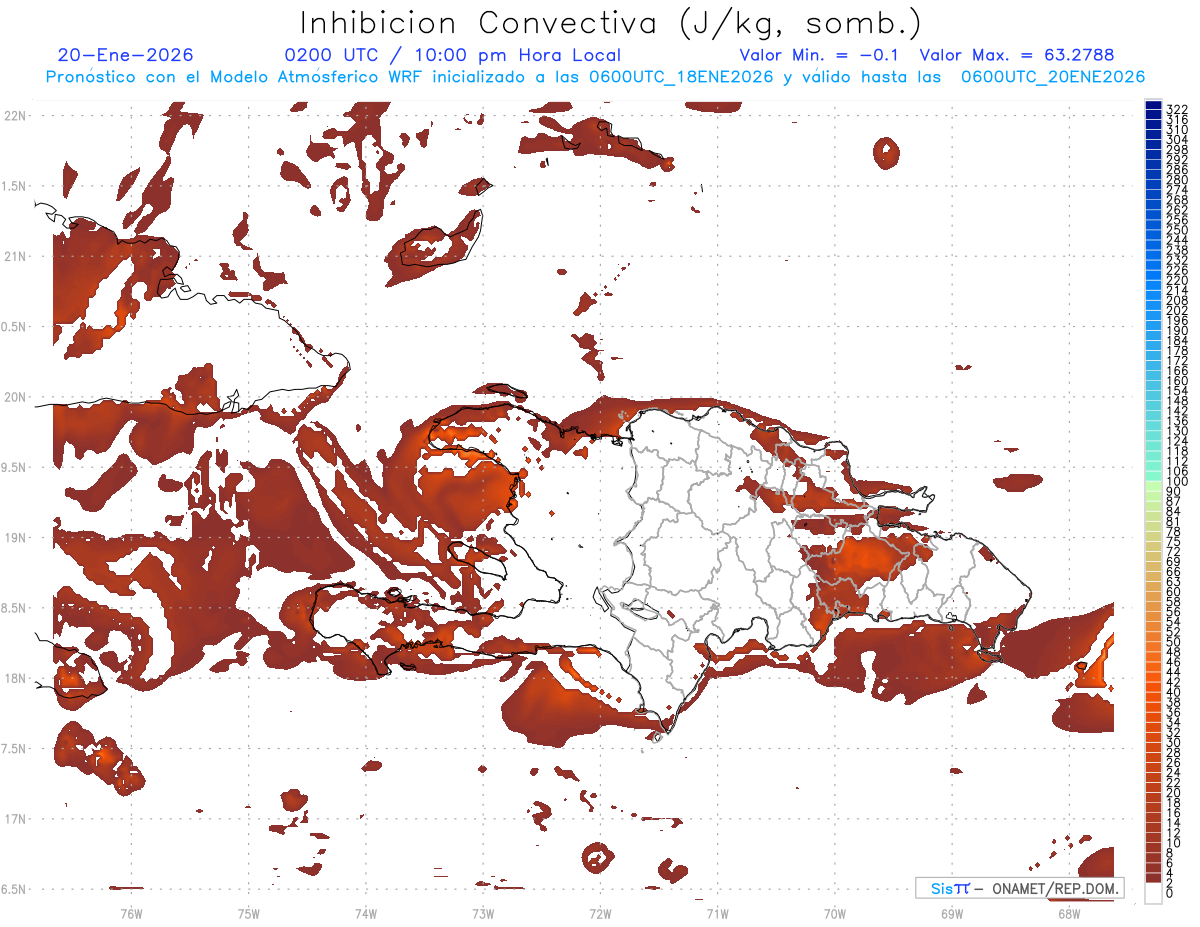The width and height of the screenshot is (1200, 927).
Task: Click the '202' value on the color scale
Action: tap(1176, 311)
